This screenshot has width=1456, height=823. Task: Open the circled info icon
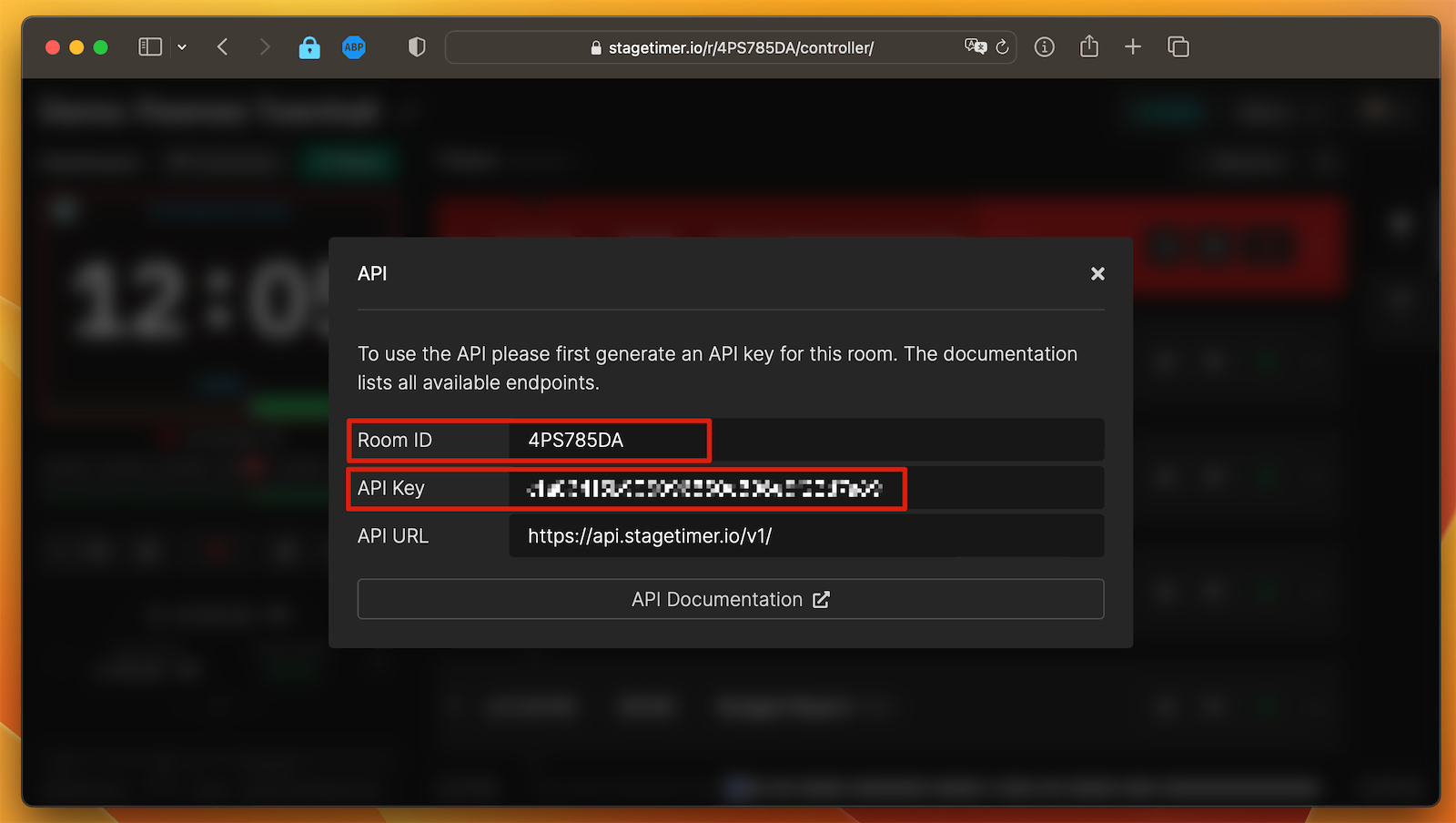[x=1045, y=47]
